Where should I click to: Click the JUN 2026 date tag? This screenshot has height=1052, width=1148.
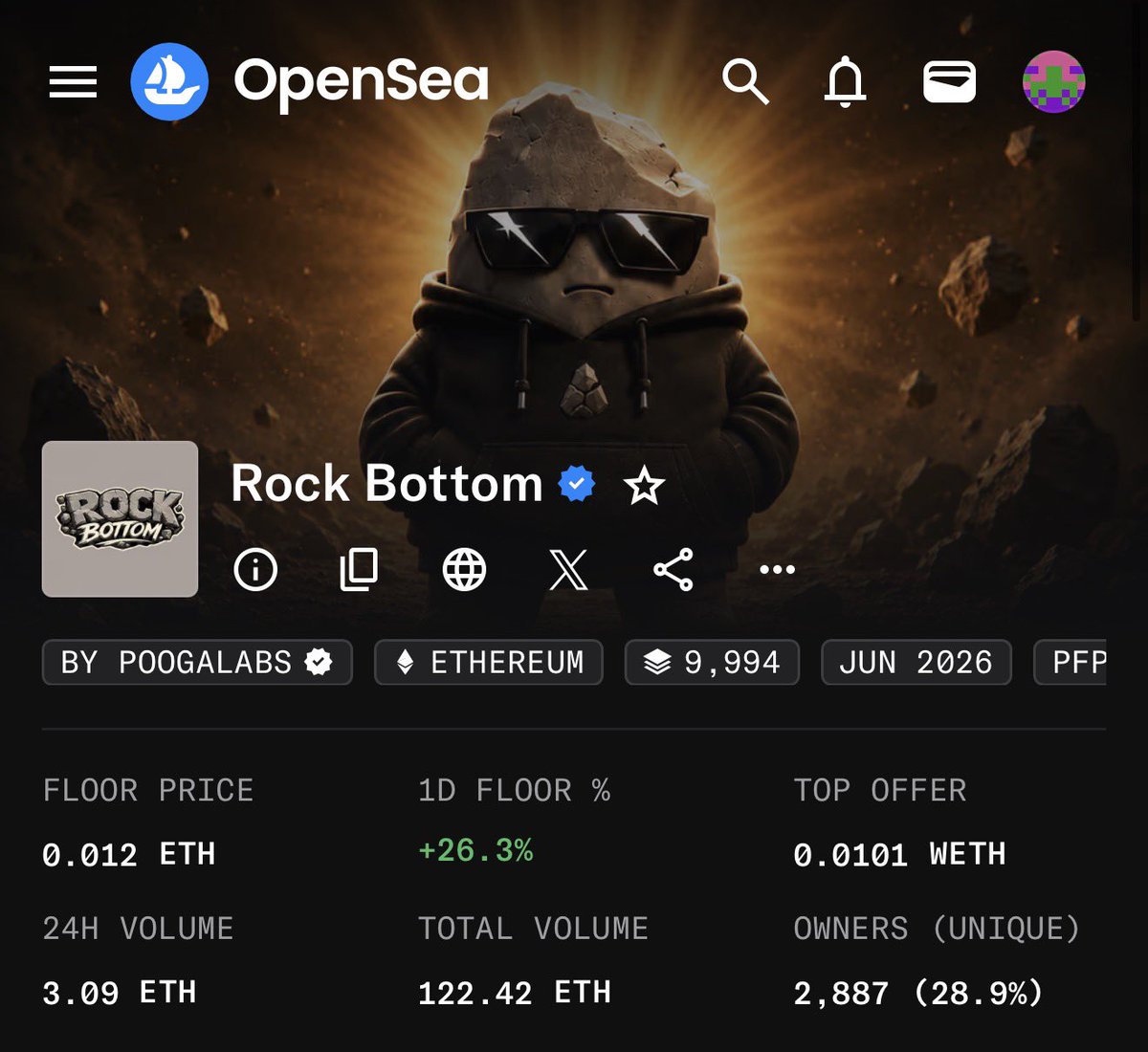[916, 663]
